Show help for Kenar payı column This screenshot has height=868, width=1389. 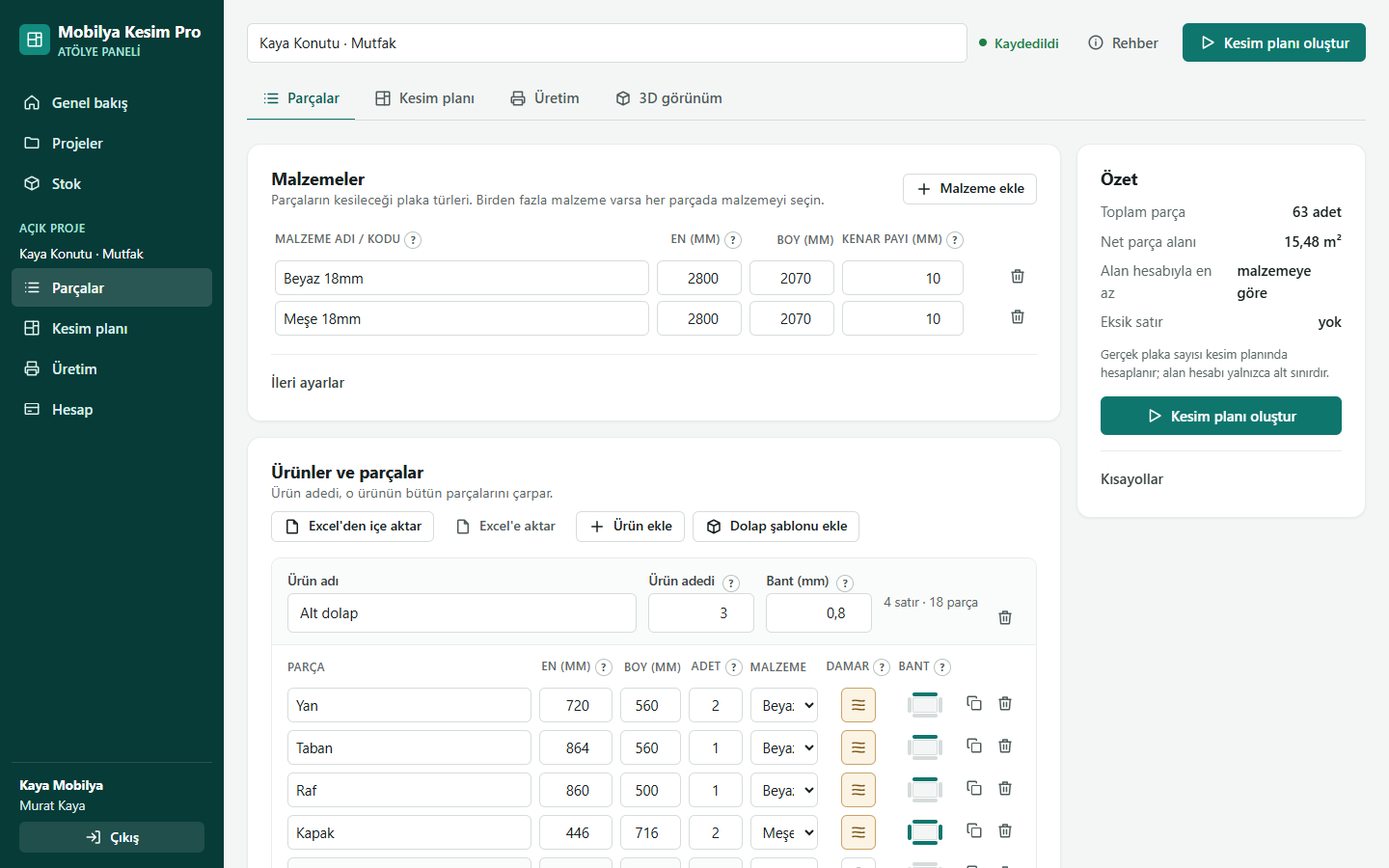coord(955,240)
